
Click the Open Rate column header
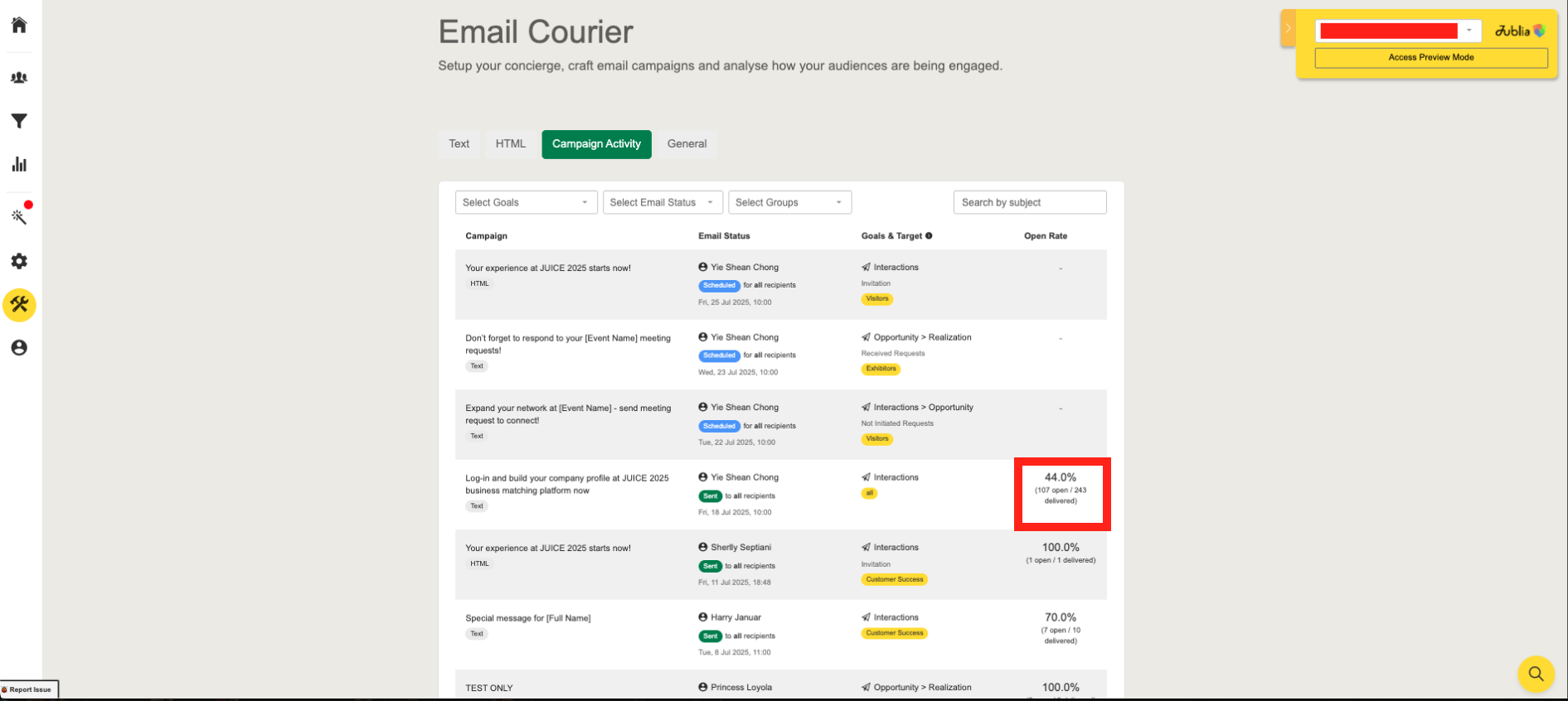[x=1046, y=236]
